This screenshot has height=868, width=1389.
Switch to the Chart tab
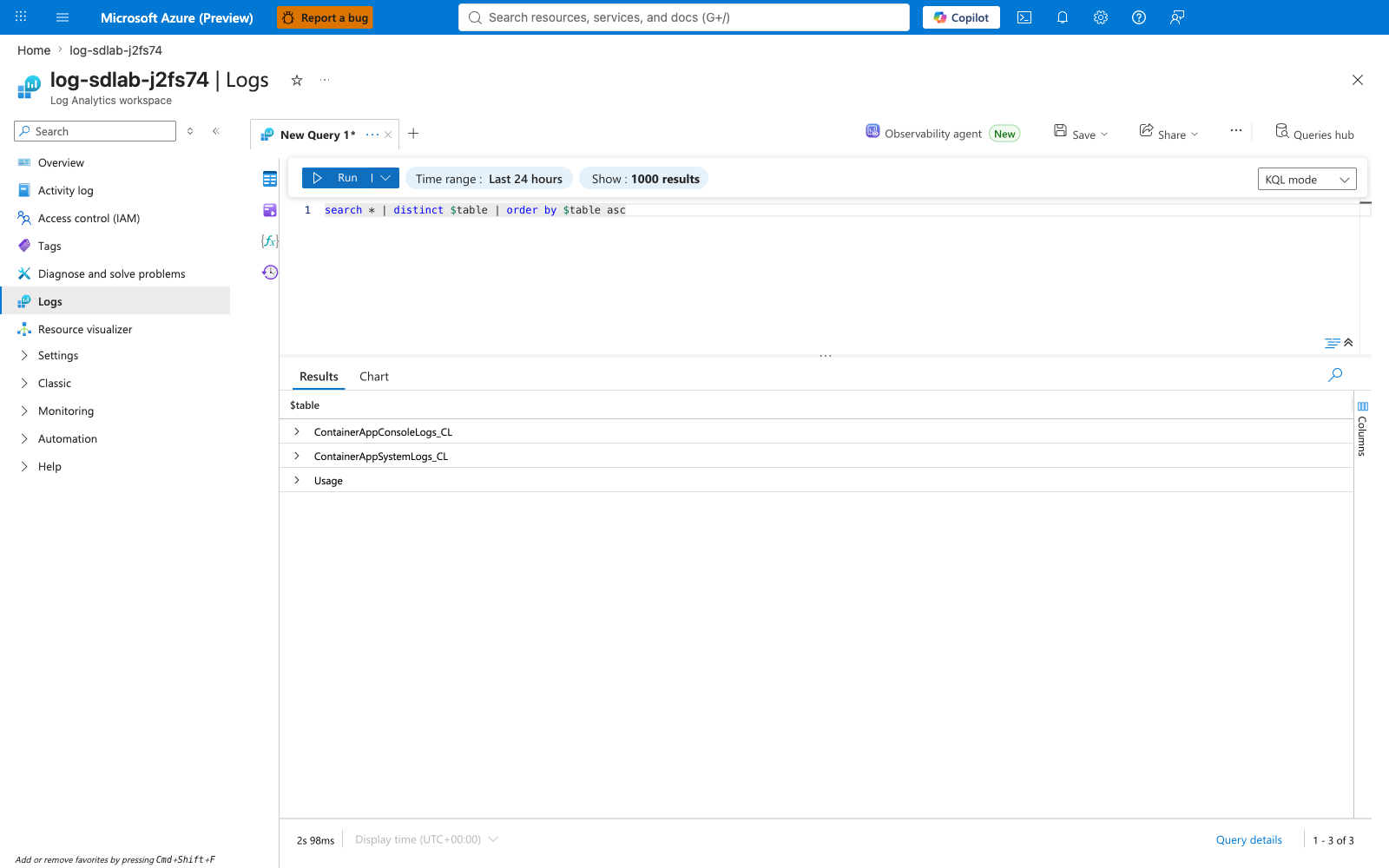pos(374,377)
